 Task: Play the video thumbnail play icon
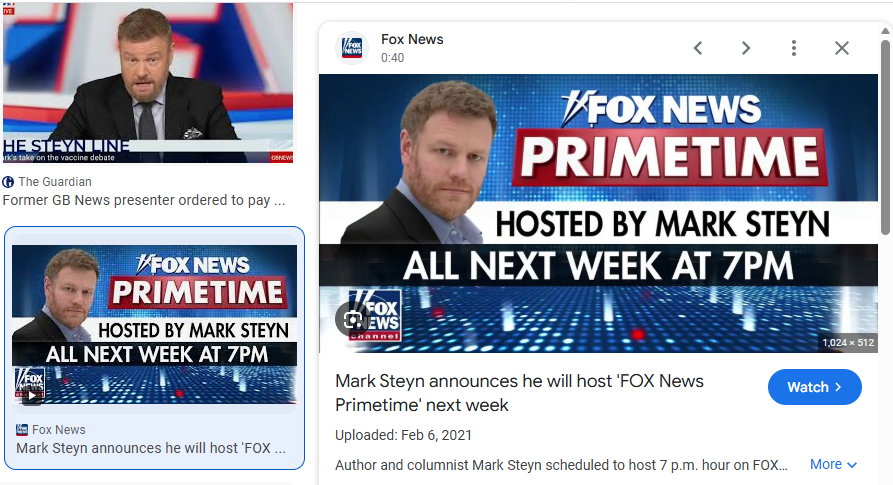[32, 395]
